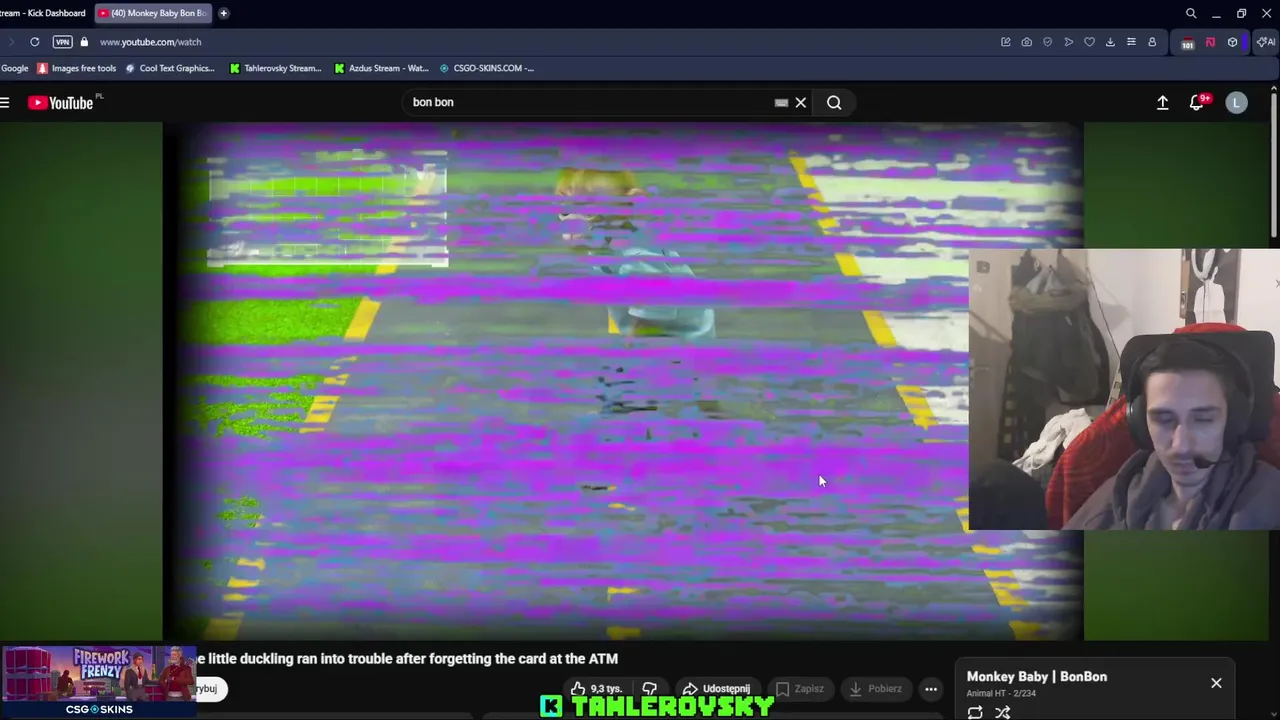Open the browser profile icon
1280x720 pixels.
pos(1152,42)
